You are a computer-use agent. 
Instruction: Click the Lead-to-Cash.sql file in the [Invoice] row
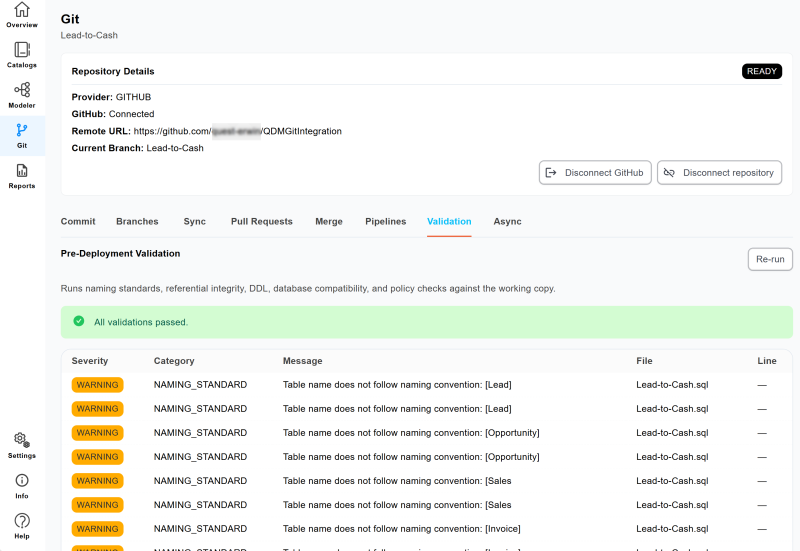[672, 529]
